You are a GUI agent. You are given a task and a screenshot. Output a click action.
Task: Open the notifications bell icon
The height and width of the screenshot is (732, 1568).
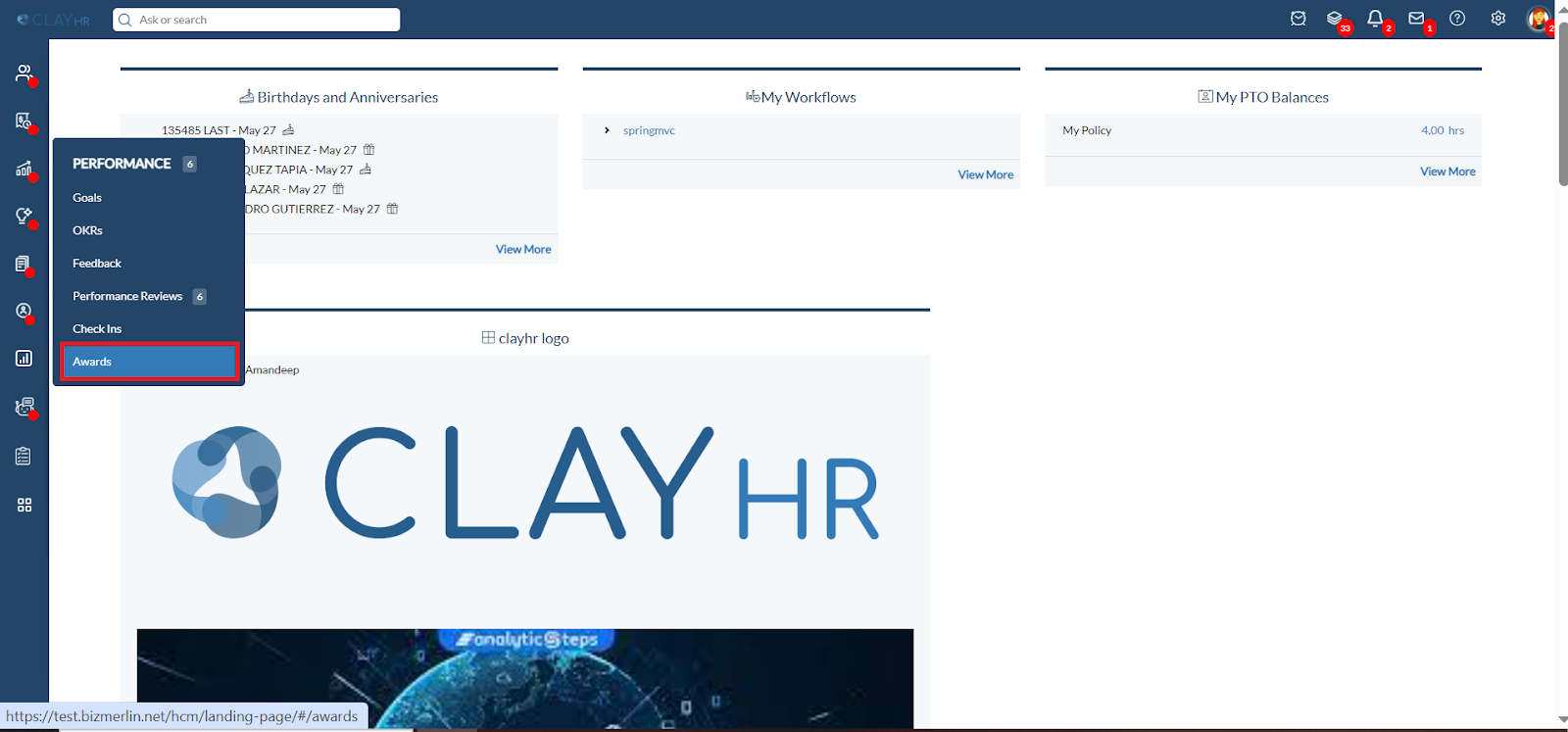coord(1376,19)
